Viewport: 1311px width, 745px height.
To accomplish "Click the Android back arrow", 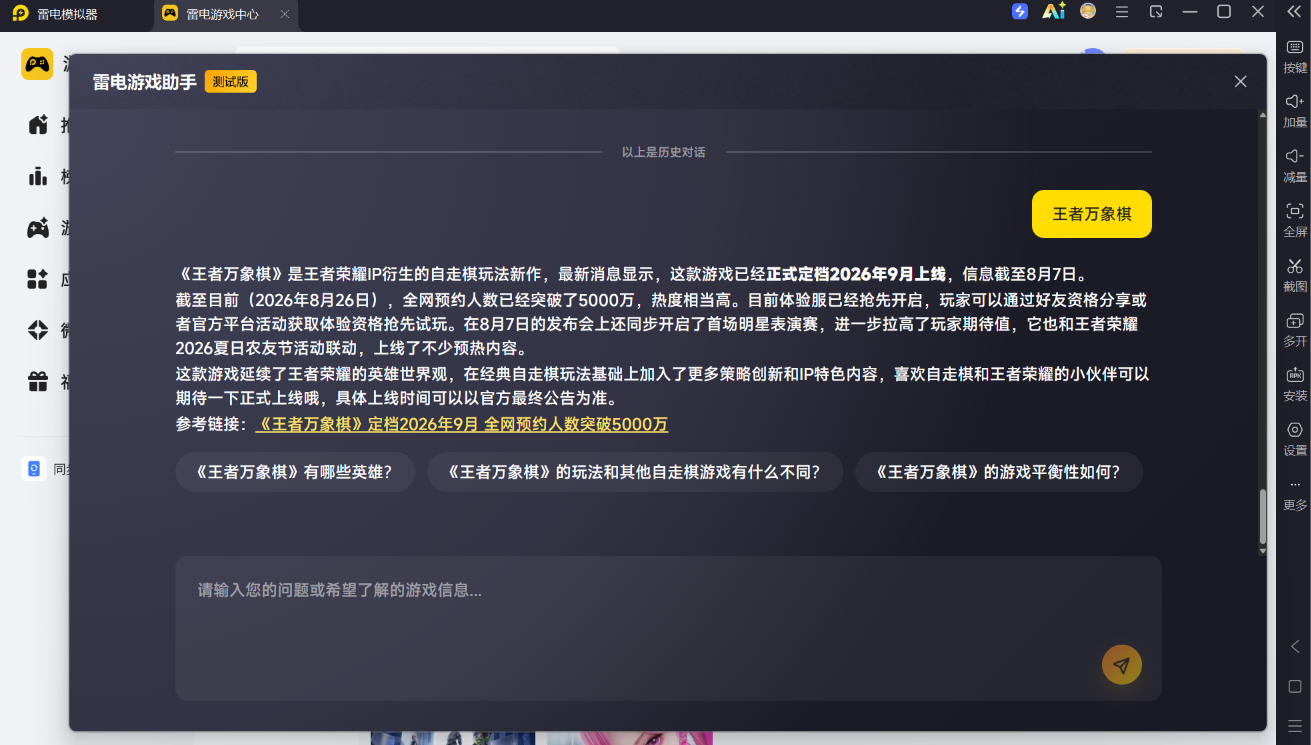I will pos(1295,647).
